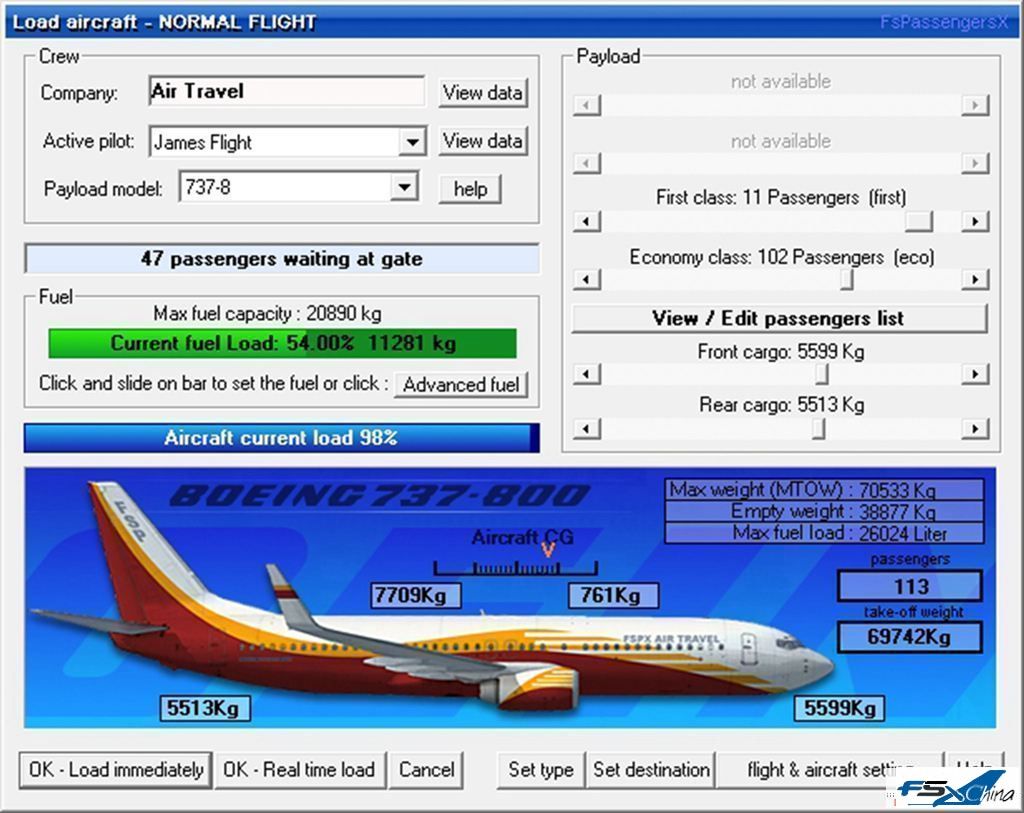View data for the Active pilot
This screenshot has width=1024, height=813.
[x=483, y=141]
